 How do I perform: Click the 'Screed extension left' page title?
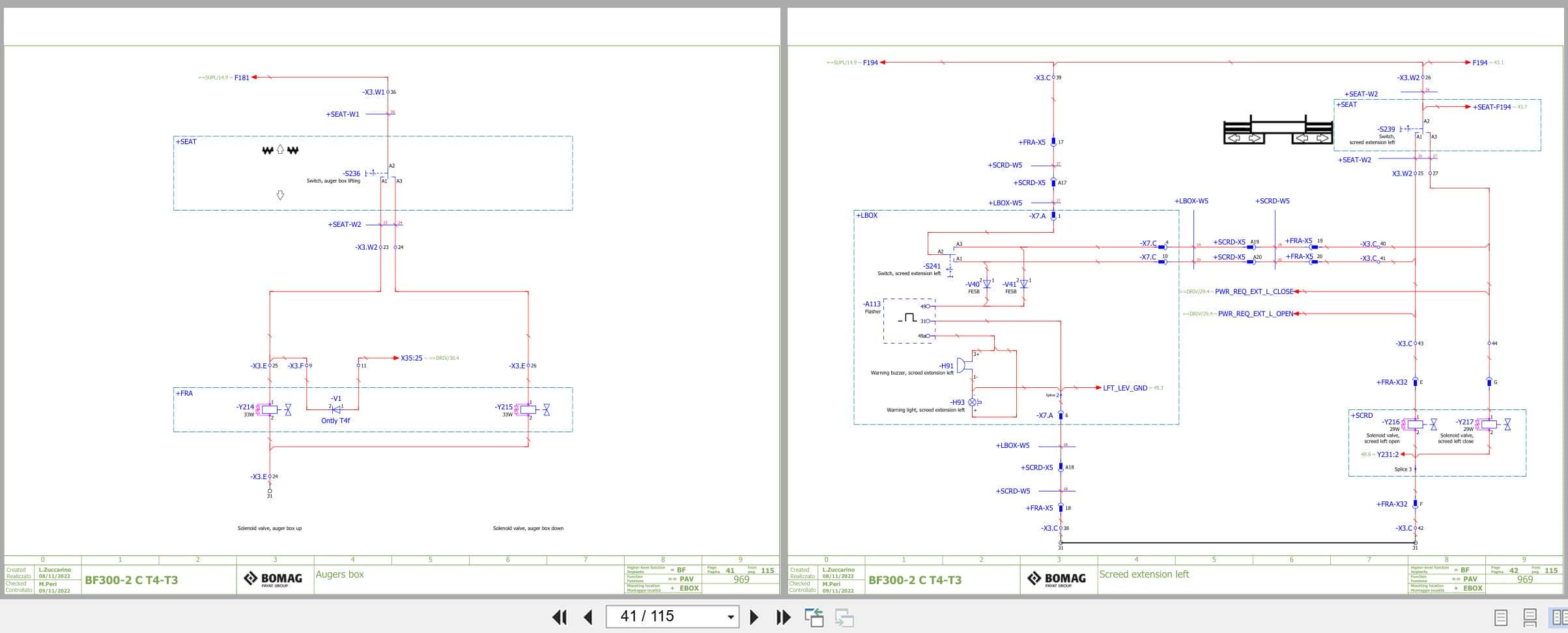pyautogui.click(x=1144, y=574)
